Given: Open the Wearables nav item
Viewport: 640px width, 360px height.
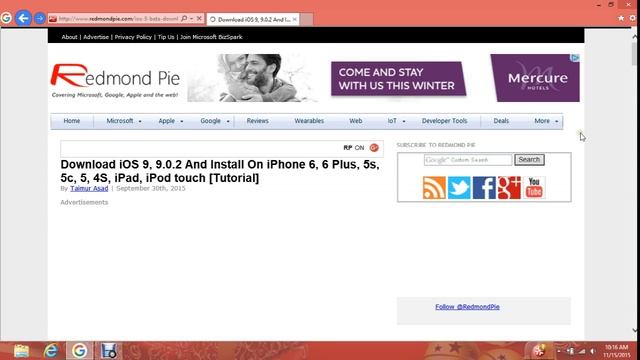Looking at the screenshot, I should (309, 121).
